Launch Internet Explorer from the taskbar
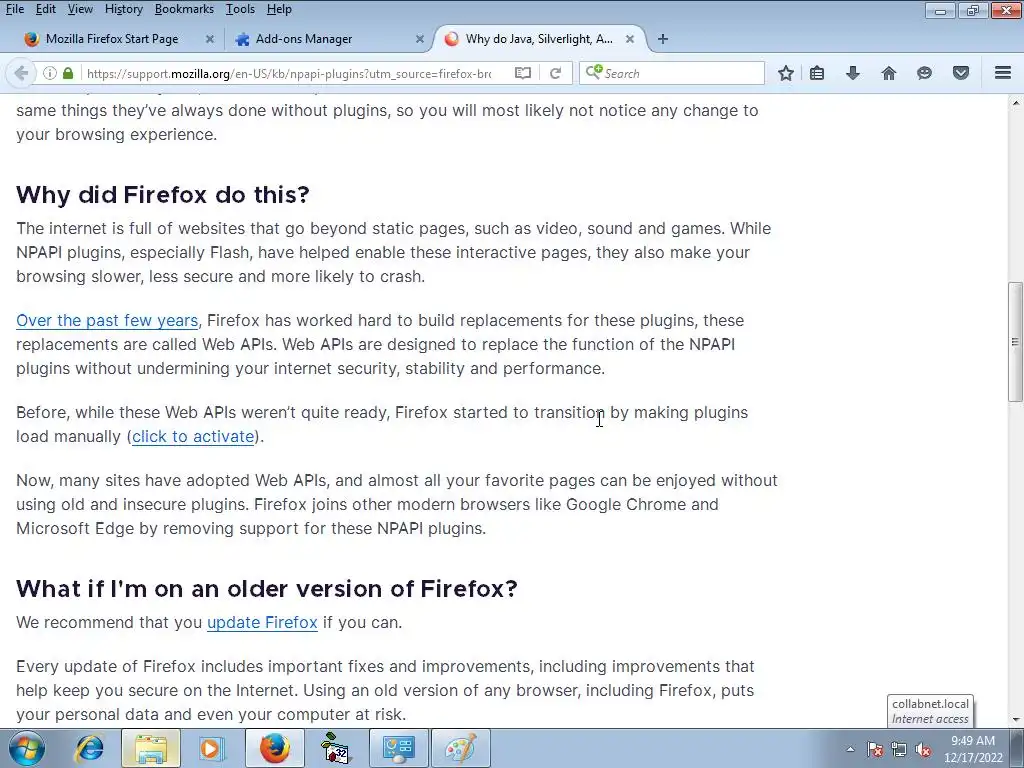The width and height of the screenshot is (1024, 768). click(88, 748)
